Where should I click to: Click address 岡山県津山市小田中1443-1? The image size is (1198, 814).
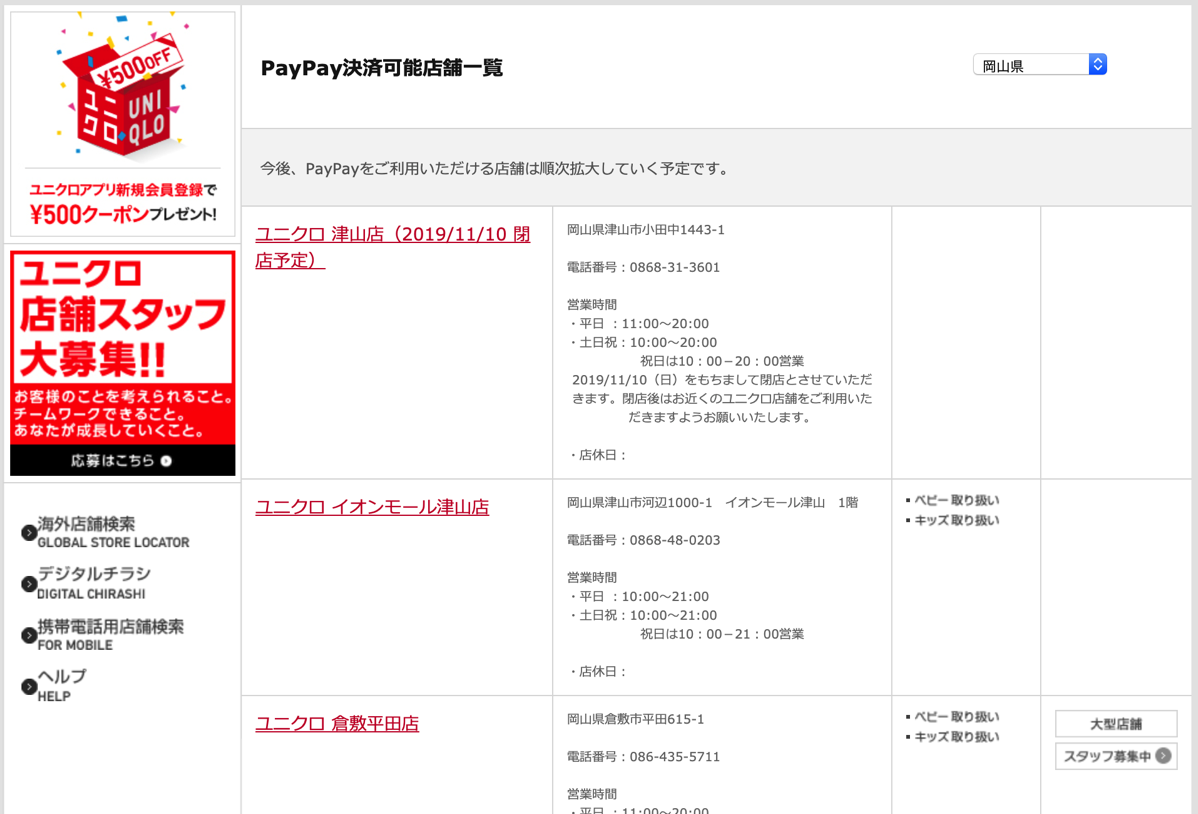click(x=646, y=230)
